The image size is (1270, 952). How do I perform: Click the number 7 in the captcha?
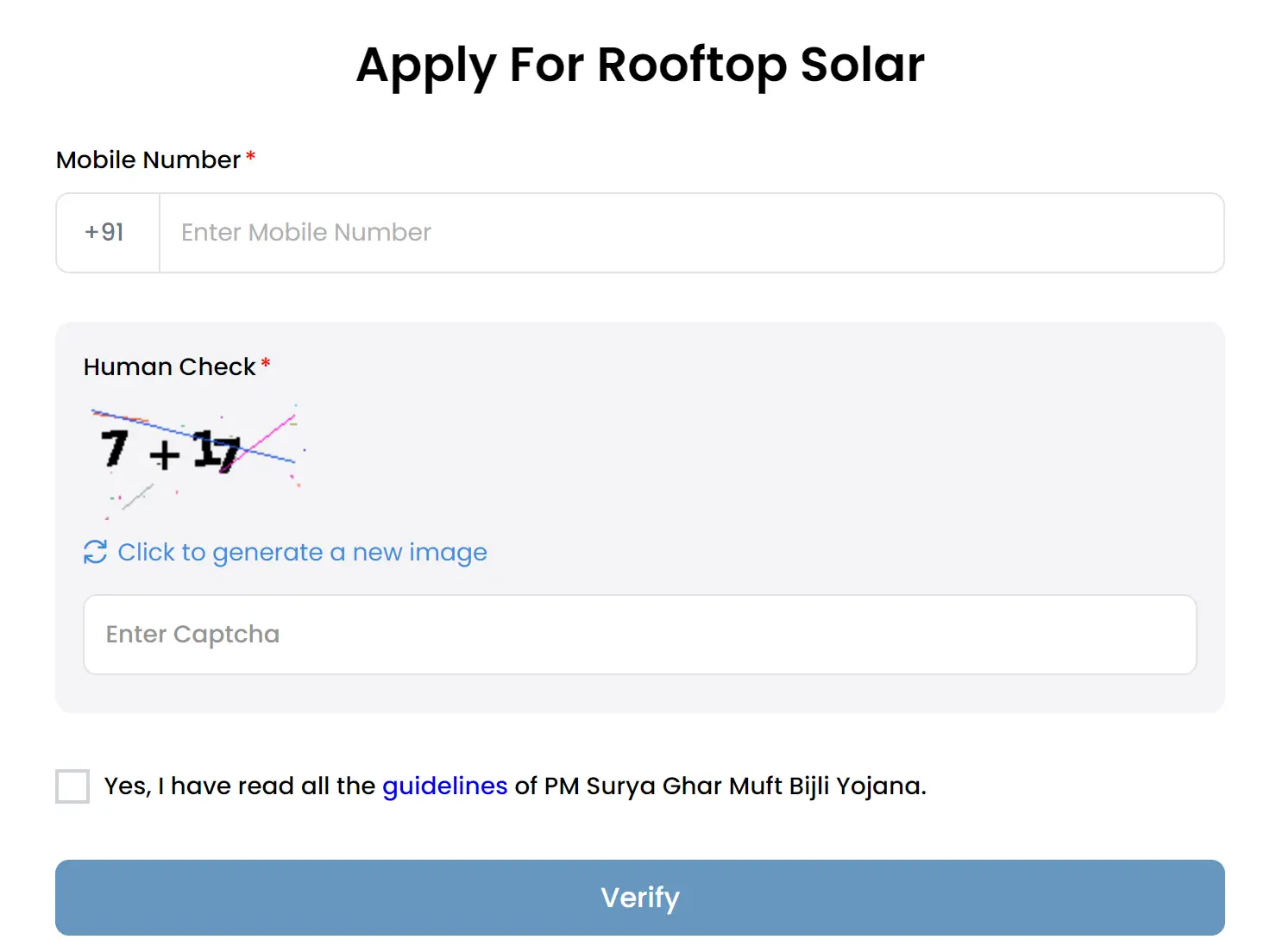115,448
